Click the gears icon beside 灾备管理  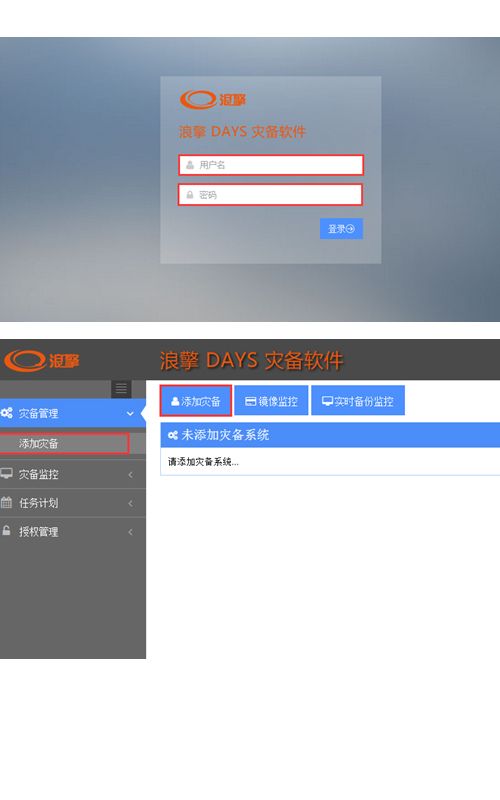click(7, 413)
